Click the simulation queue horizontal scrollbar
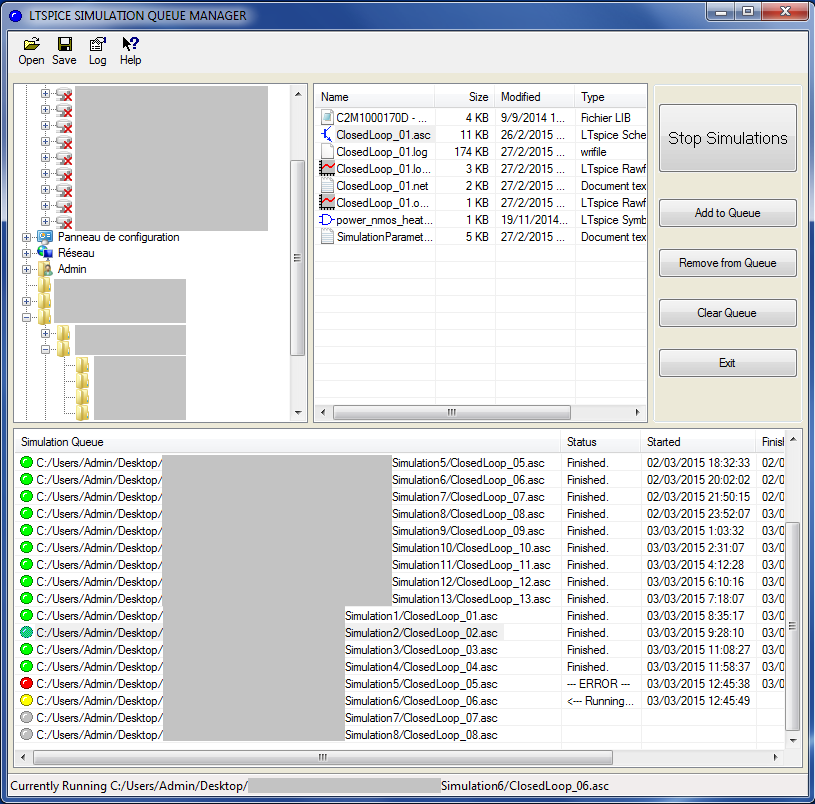 point(400,758)
